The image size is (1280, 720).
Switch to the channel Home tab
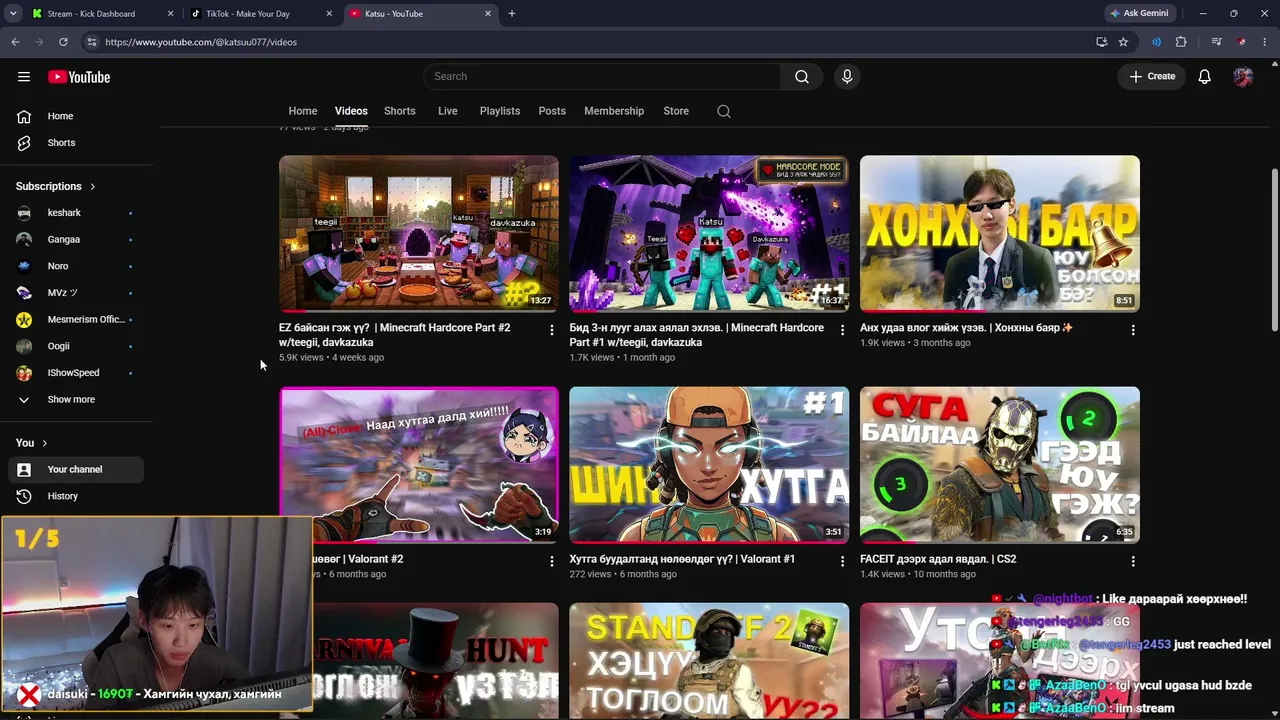(303, 111)
